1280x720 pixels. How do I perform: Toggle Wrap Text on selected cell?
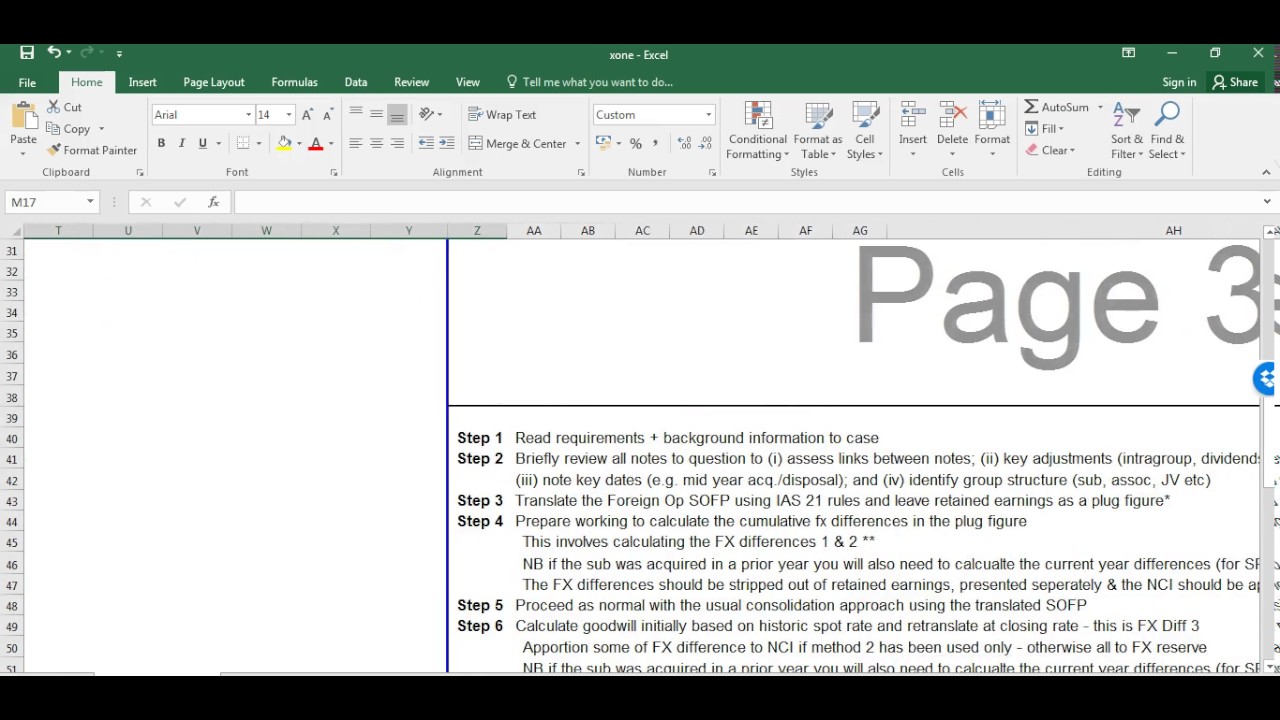[x=502, y=115]
